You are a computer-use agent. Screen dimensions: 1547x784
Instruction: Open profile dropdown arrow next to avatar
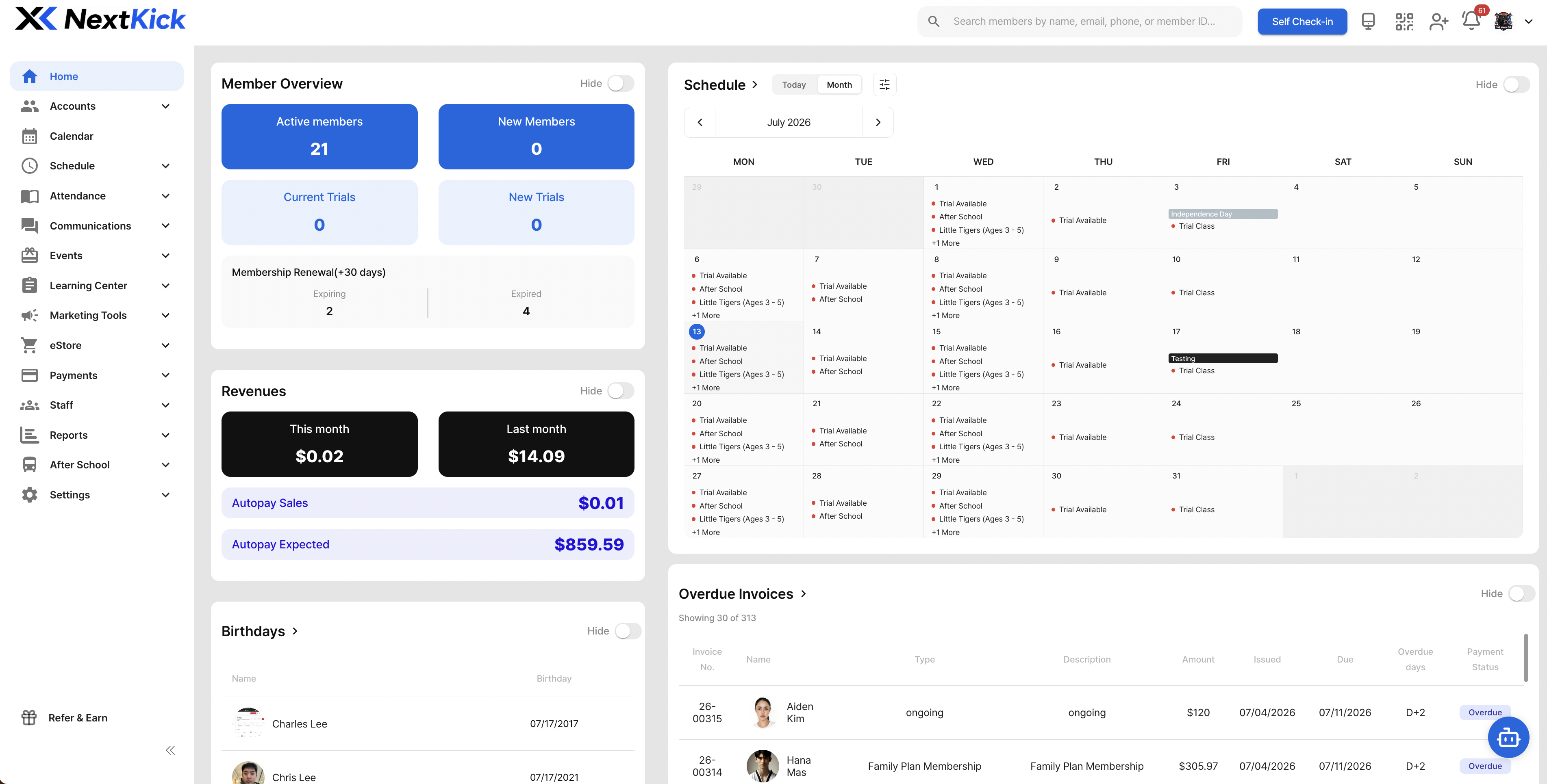coord(1529,22)
